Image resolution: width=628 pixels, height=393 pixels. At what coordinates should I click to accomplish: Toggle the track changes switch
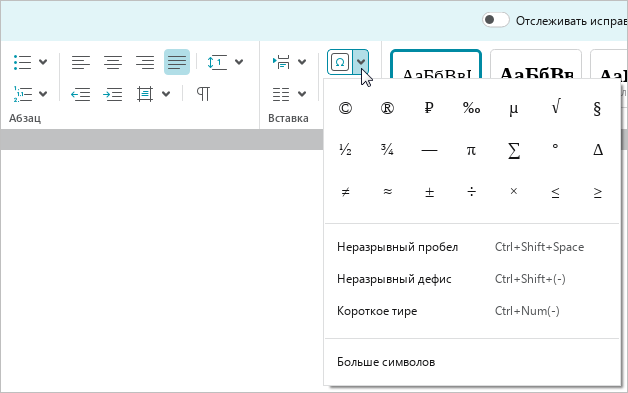point(495,20)
